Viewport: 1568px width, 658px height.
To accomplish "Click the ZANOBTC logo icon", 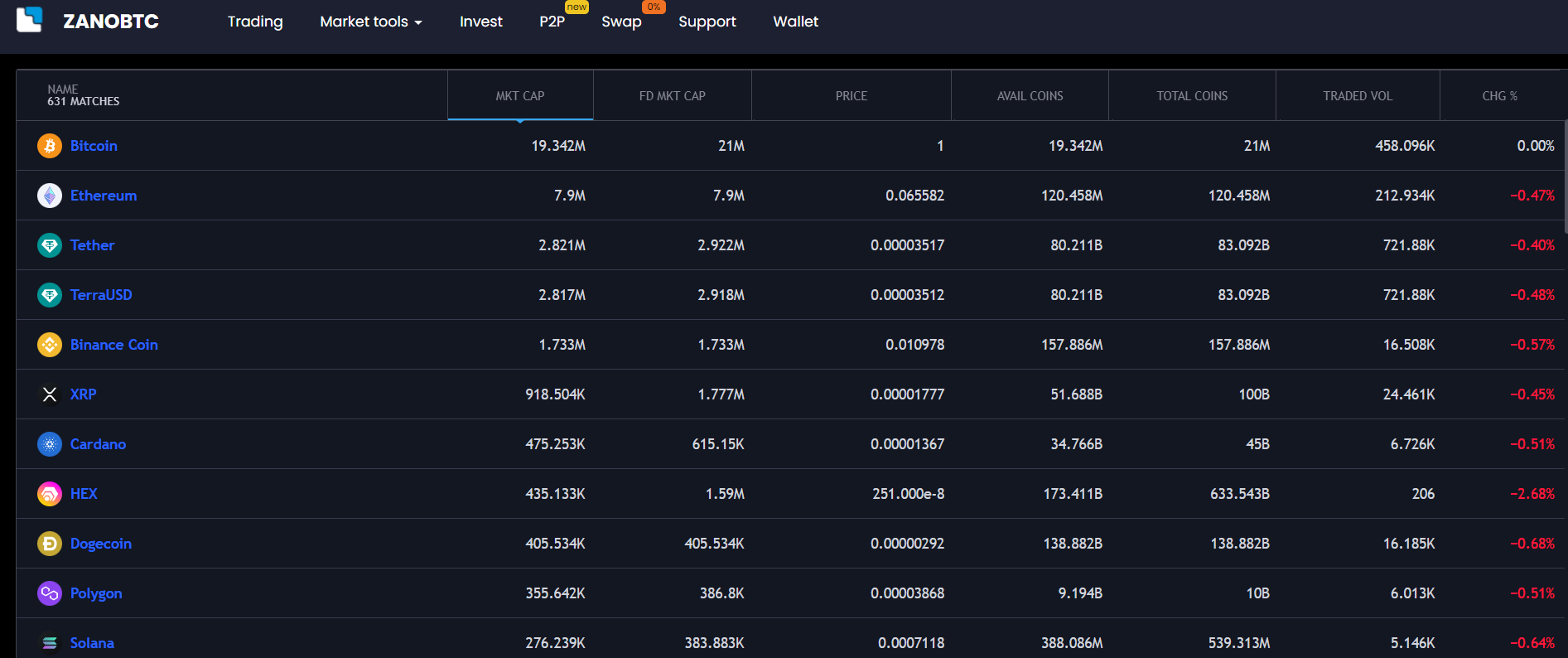I will (x=29, y=20).
